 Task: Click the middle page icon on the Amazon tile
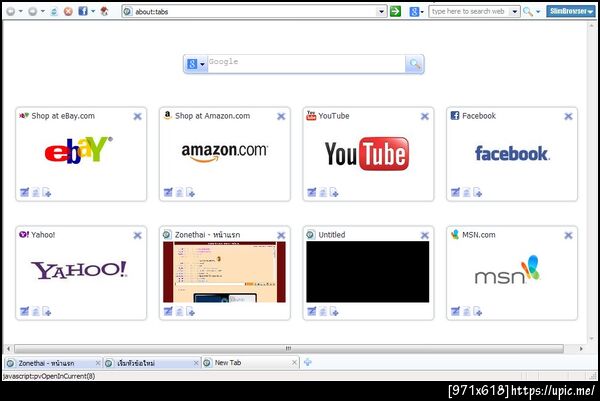(x=179, y=192)
